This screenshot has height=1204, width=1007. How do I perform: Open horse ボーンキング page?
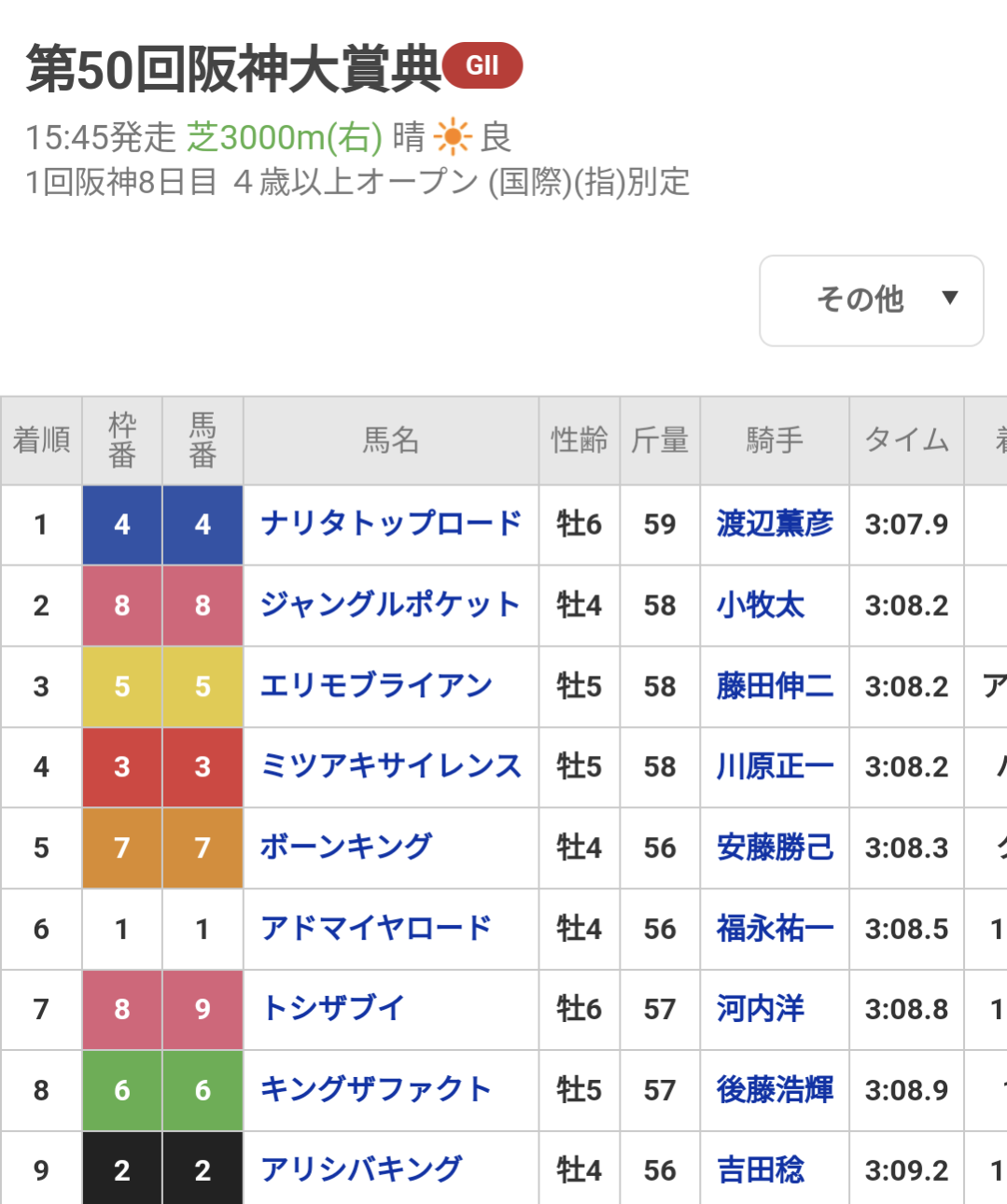pyautogui.click(x=346, y=847)
